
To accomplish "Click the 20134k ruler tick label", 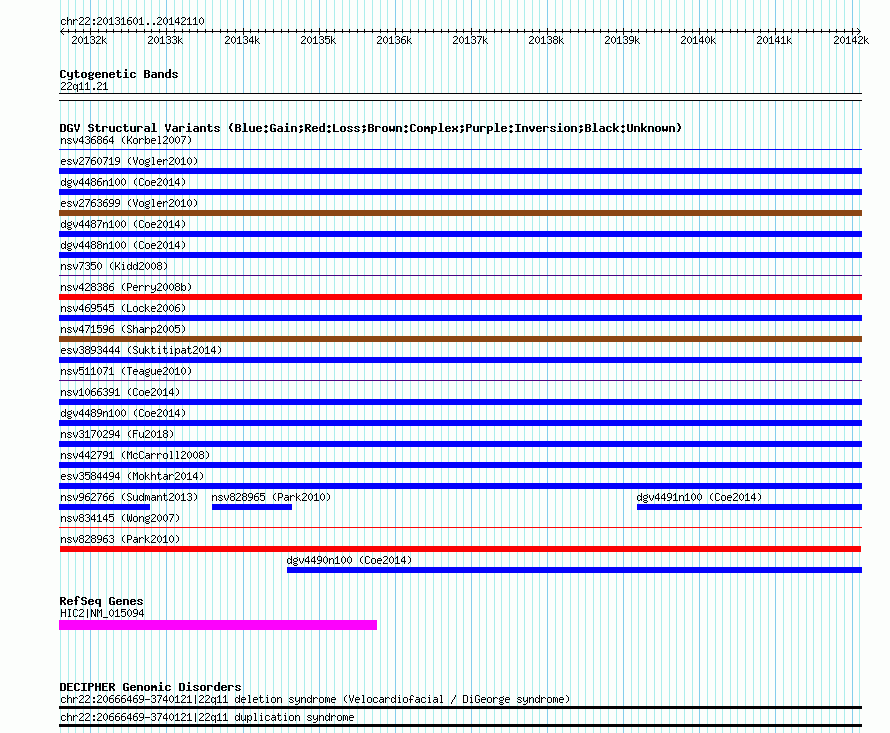I will [x=242, y=40].
